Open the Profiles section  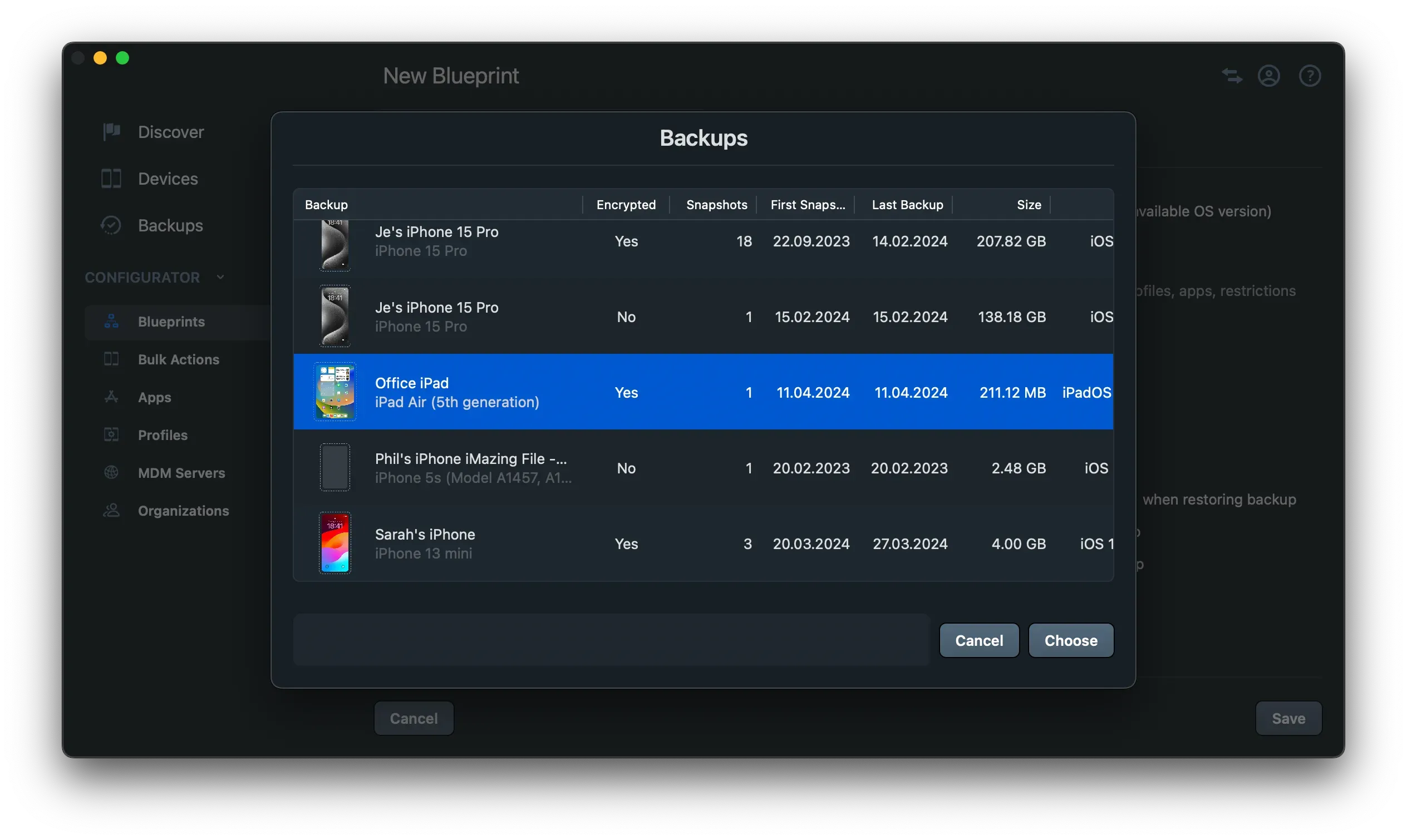click(x=163, y=434)
